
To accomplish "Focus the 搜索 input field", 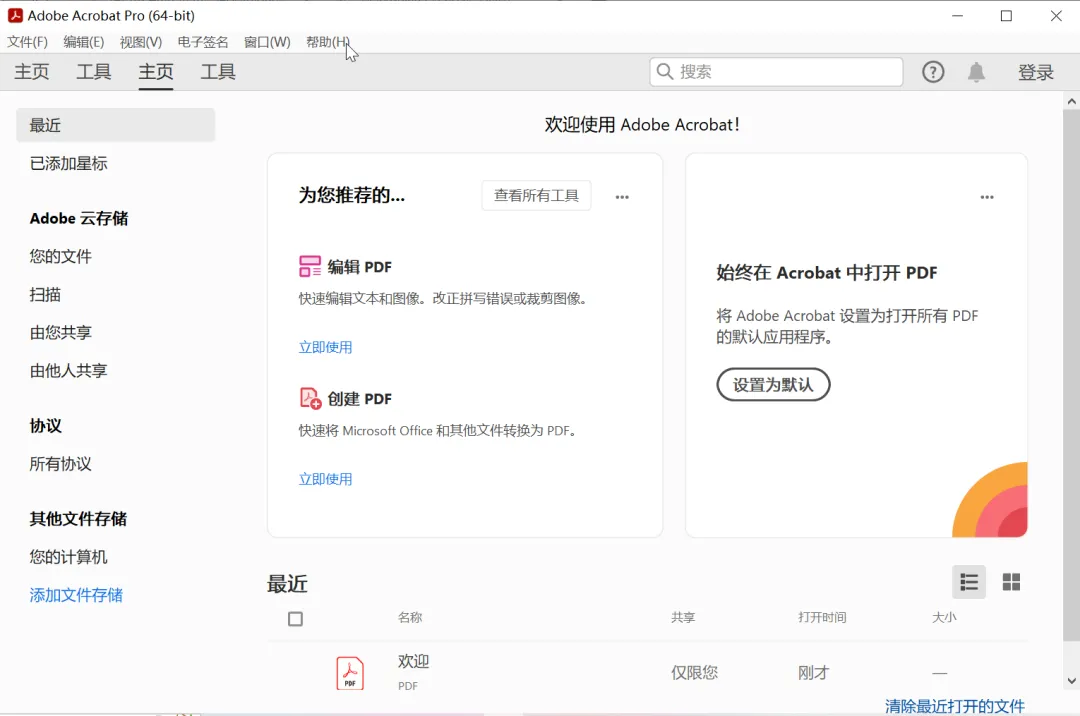I will [x=776, y=72].
